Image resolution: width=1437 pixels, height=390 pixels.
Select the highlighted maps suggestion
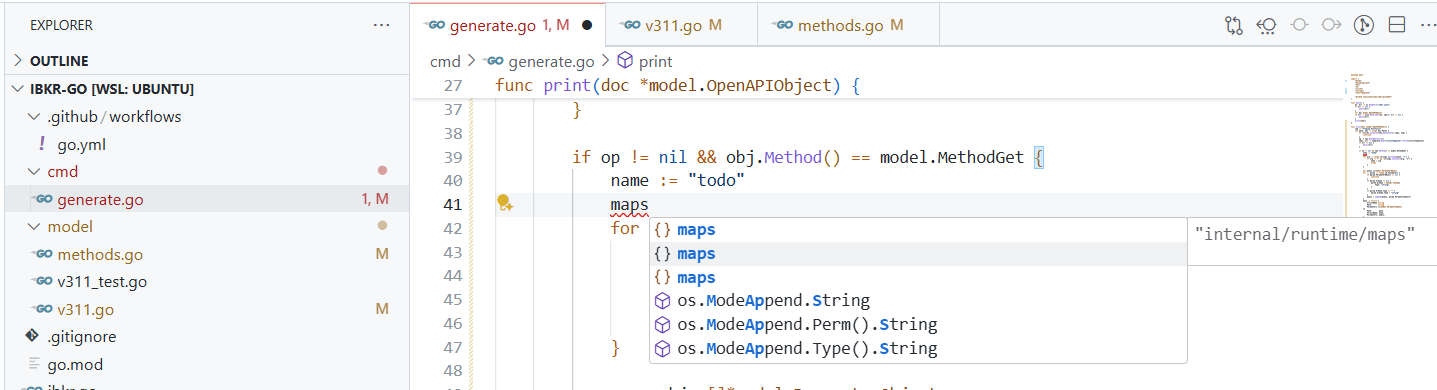pyautogui.click(x=918, y=253)
